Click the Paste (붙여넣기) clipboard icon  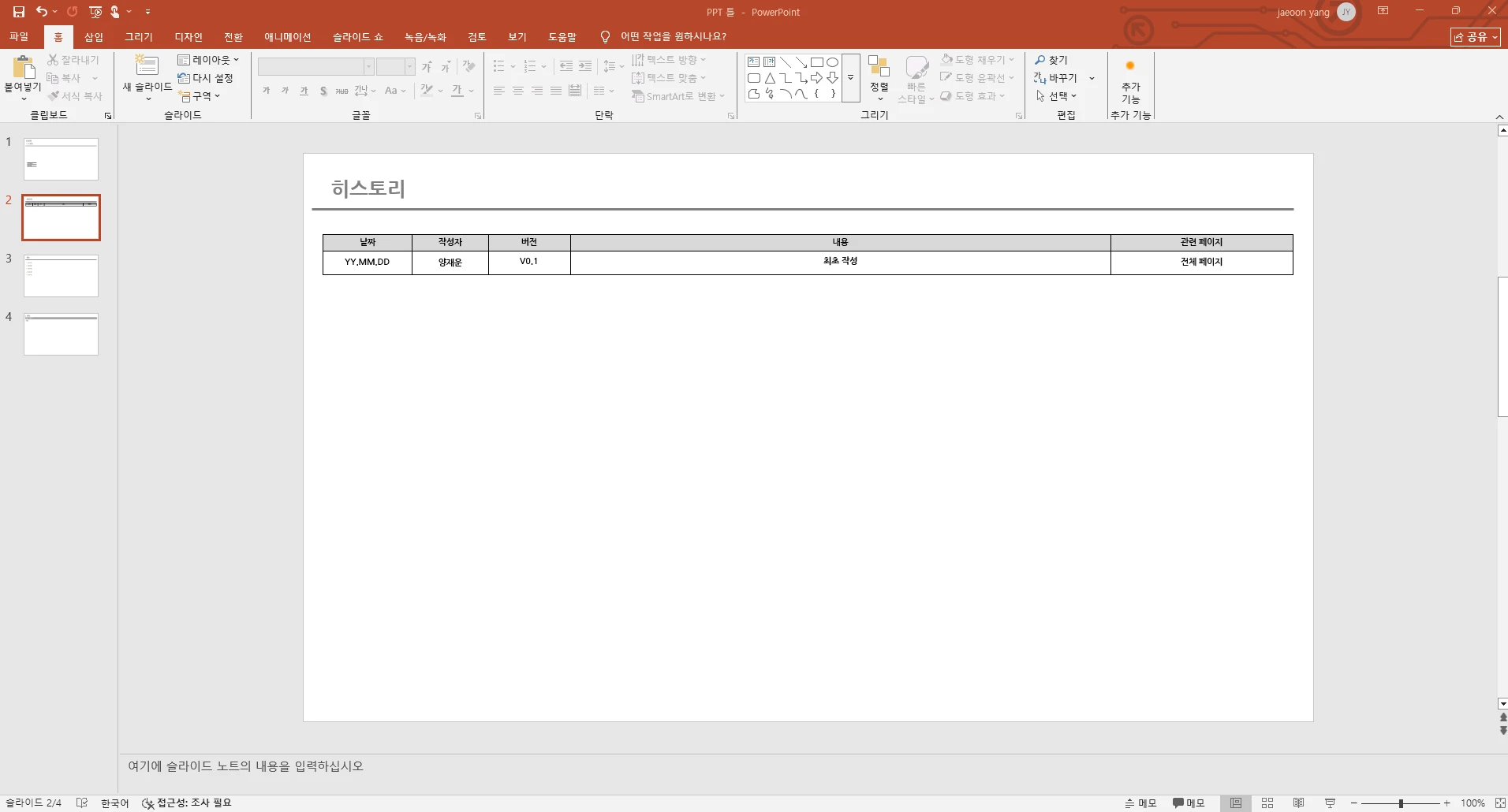tap(23, 67)
